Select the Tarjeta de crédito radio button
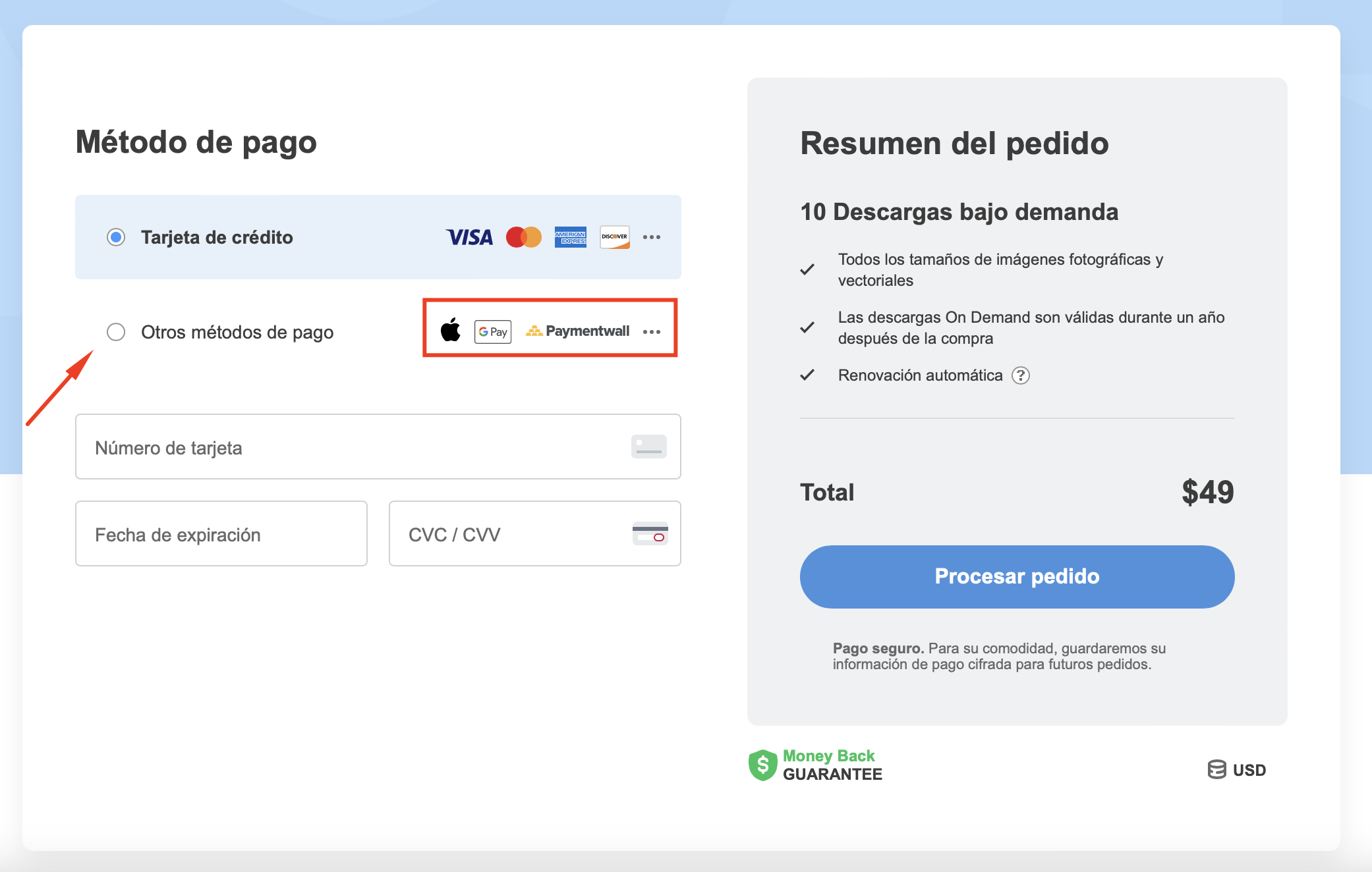The image size is (1372, 872). pos(116,237)
